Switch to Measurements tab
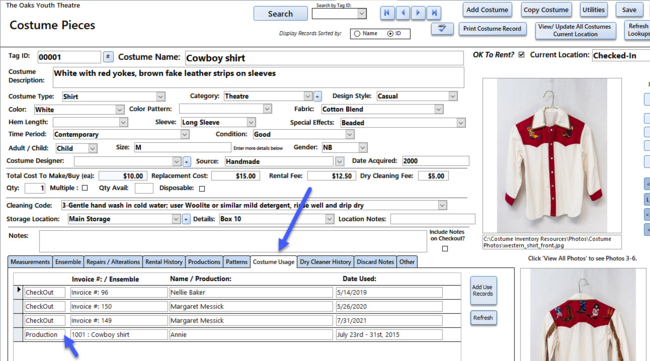This screenshot has height=361, width=650. point(30,262)
